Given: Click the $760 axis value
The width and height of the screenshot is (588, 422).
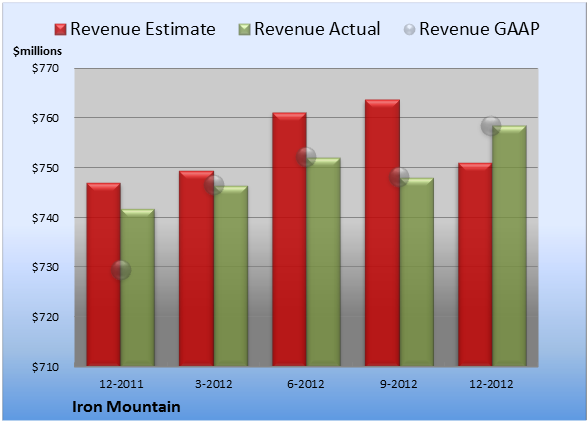Looking at the screenshot, I should click(45, 118).
